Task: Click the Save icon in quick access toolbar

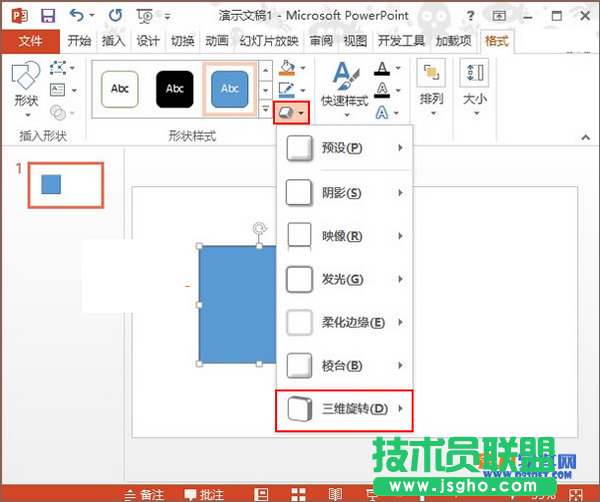Action: click(x=48, y=16)
